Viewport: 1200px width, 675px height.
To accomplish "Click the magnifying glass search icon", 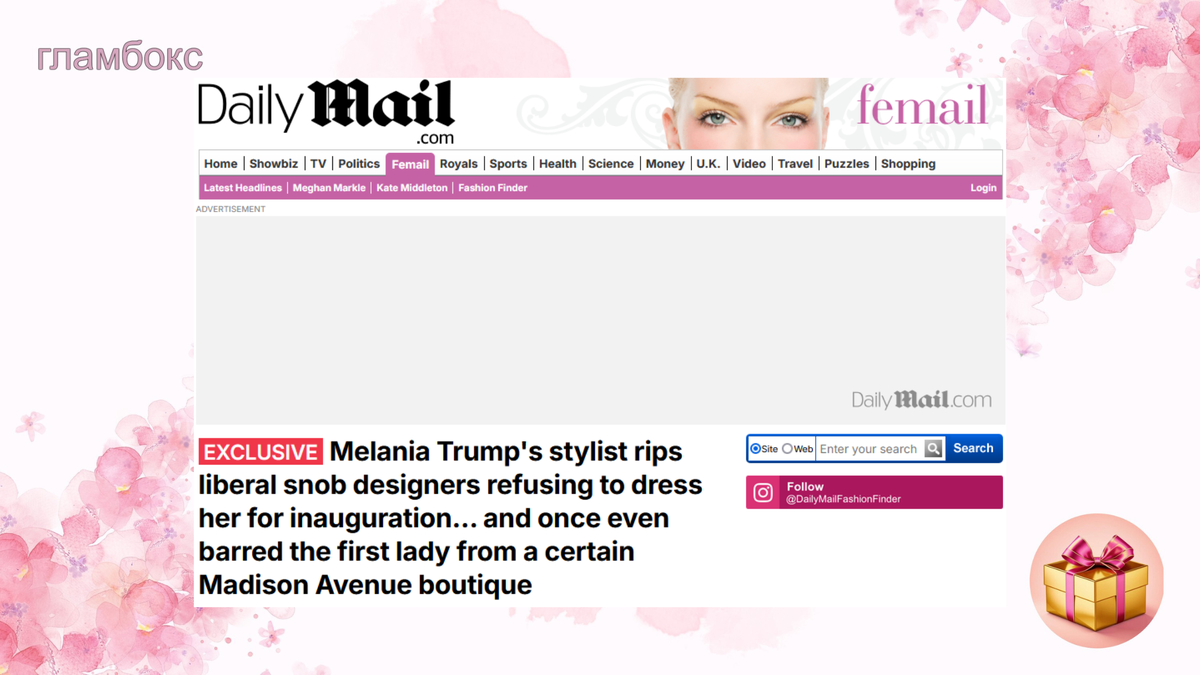I will (x=933, y=449).
